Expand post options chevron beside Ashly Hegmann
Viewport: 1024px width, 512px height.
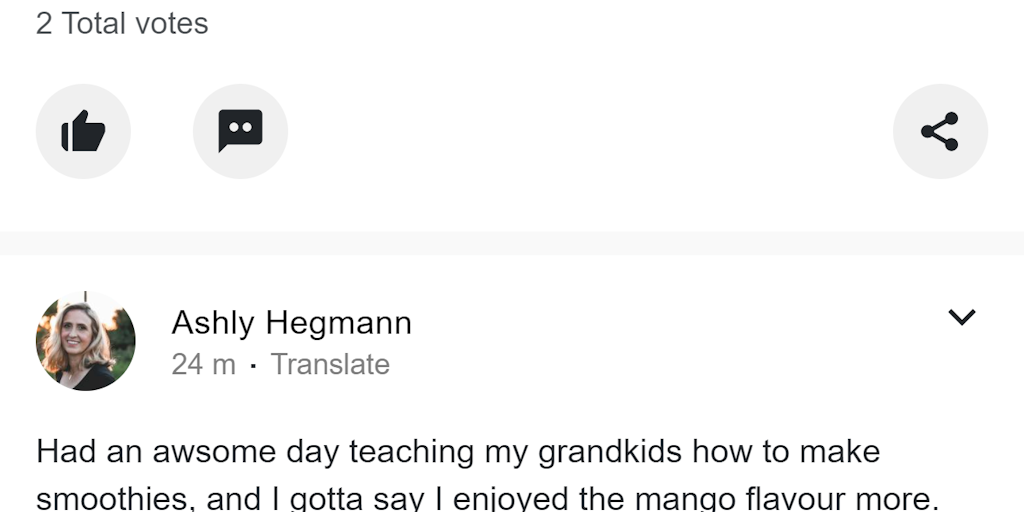pyautogui.click(x=961, y=317)
